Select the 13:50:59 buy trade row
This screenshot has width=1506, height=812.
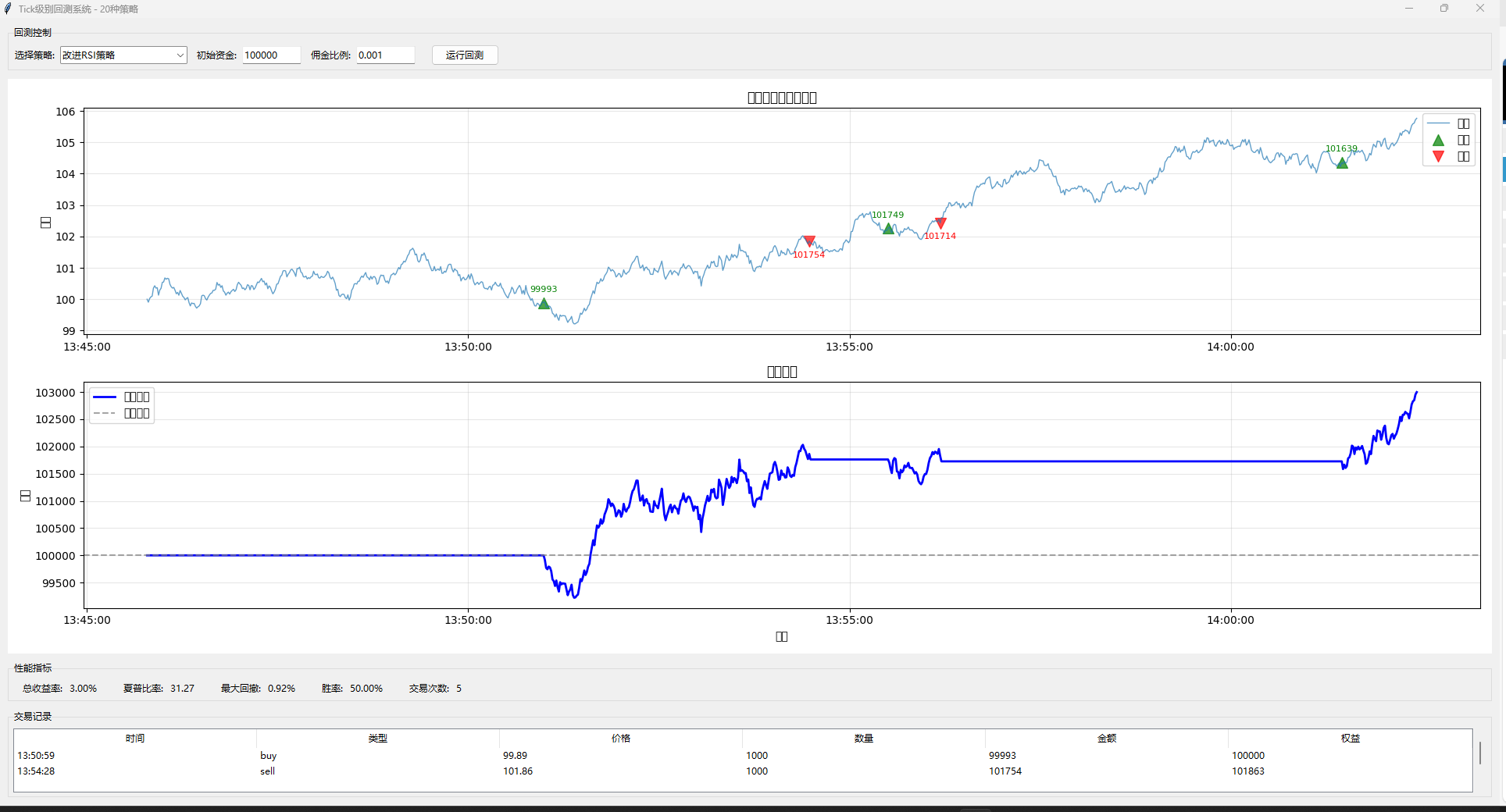click(391, 756)
